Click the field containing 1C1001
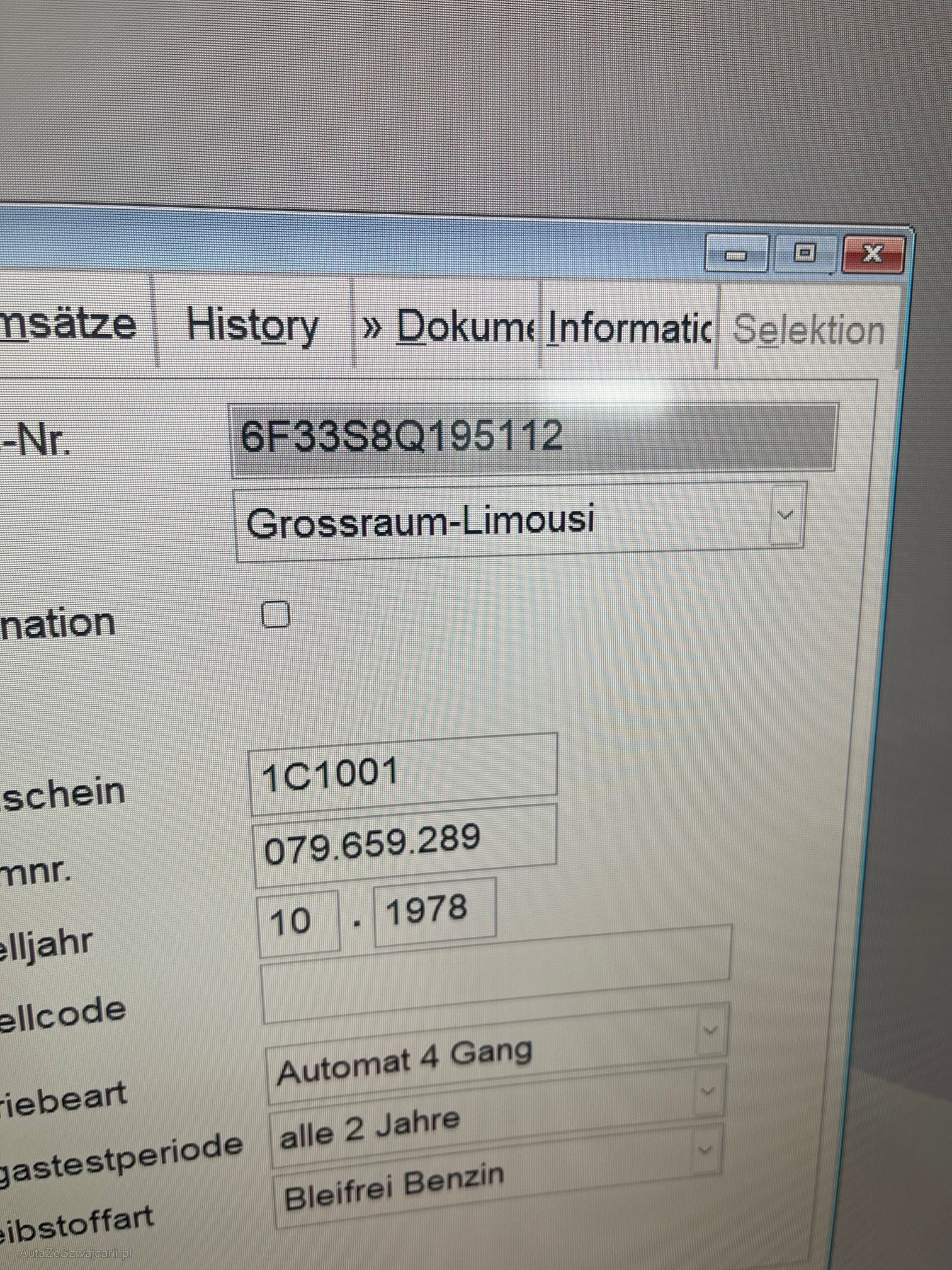 (x=404, y=774)
